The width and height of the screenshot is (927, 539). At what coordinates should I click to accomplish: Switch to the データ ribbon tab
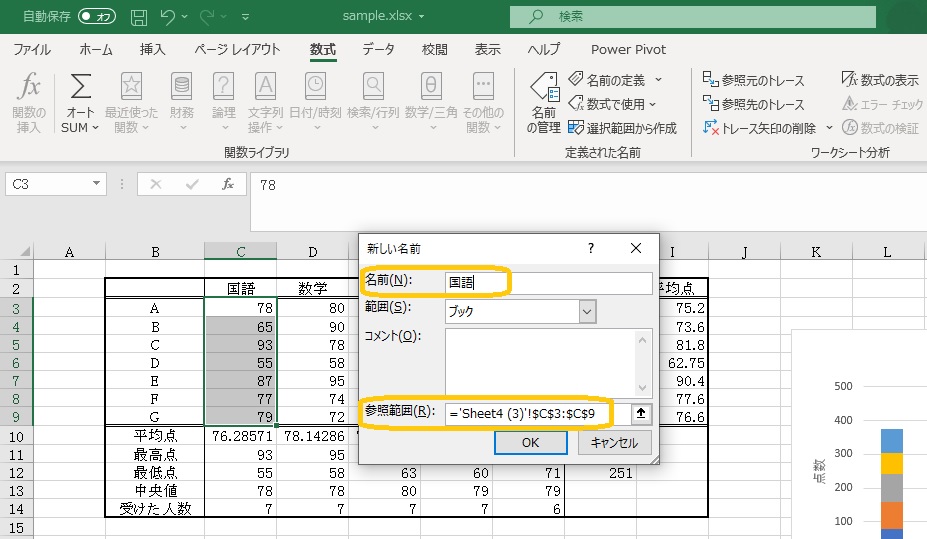[x=378, y=49]
